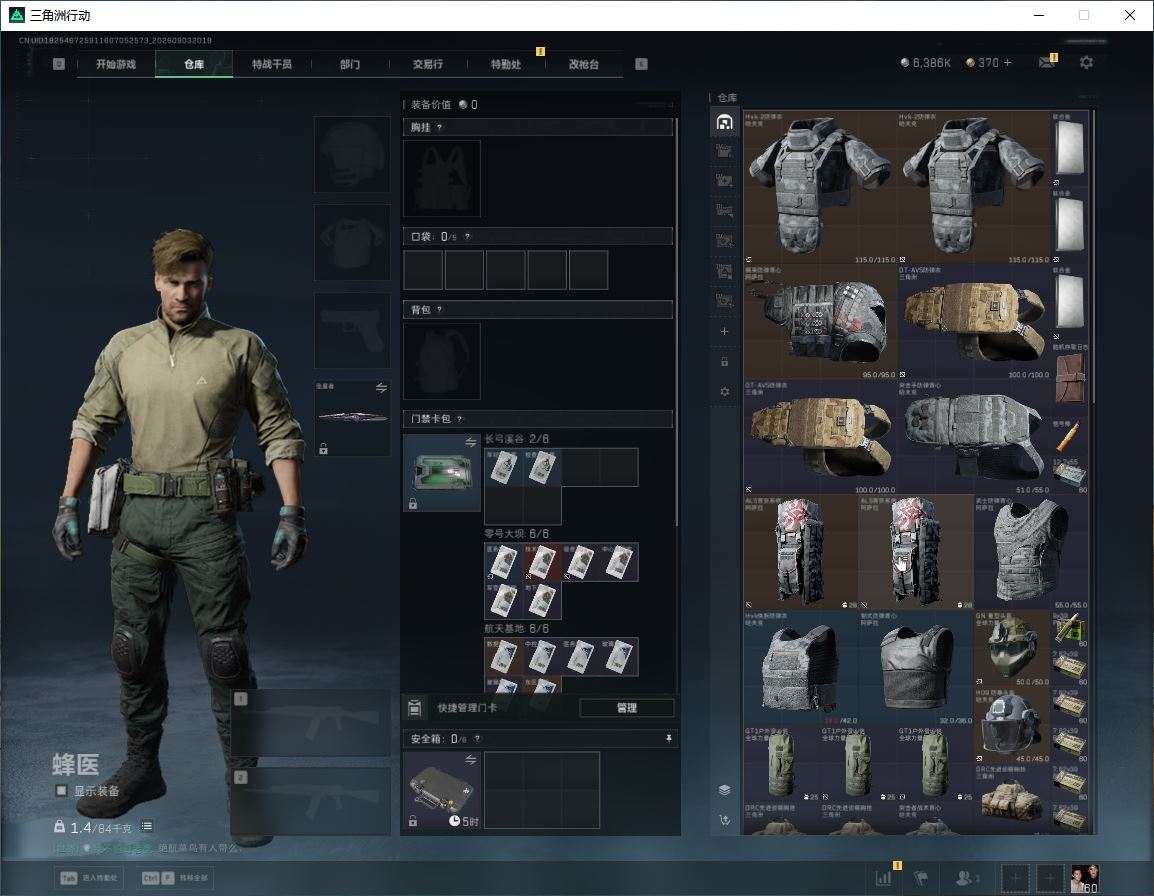Switch to the 开始游戏 tab
1154x896 pixels.
116,64
